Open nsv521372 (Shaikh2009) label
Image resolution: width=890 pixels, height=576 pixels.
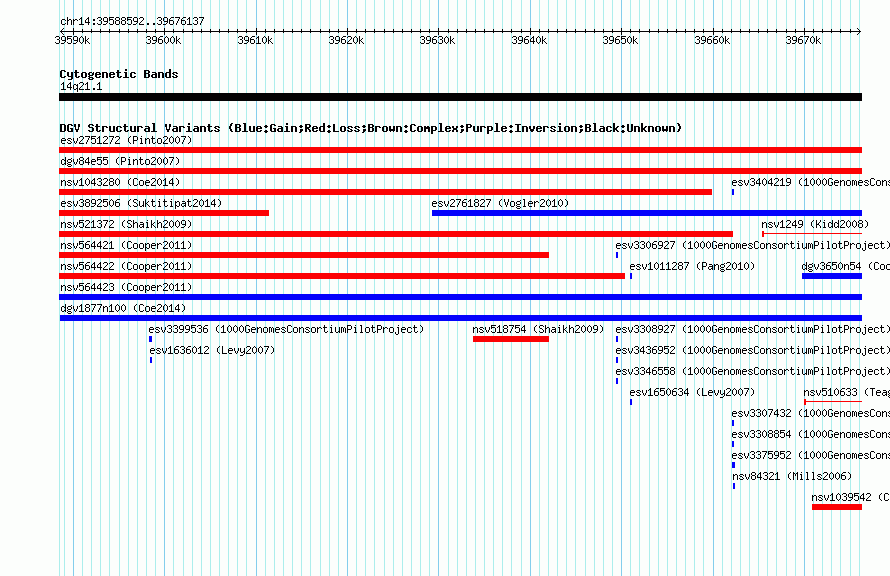[x=126, y=224]
